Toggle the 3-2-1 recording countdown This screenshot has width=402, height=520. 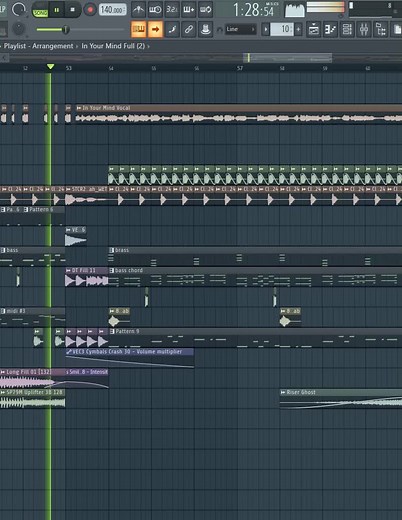tap(172, 10)
